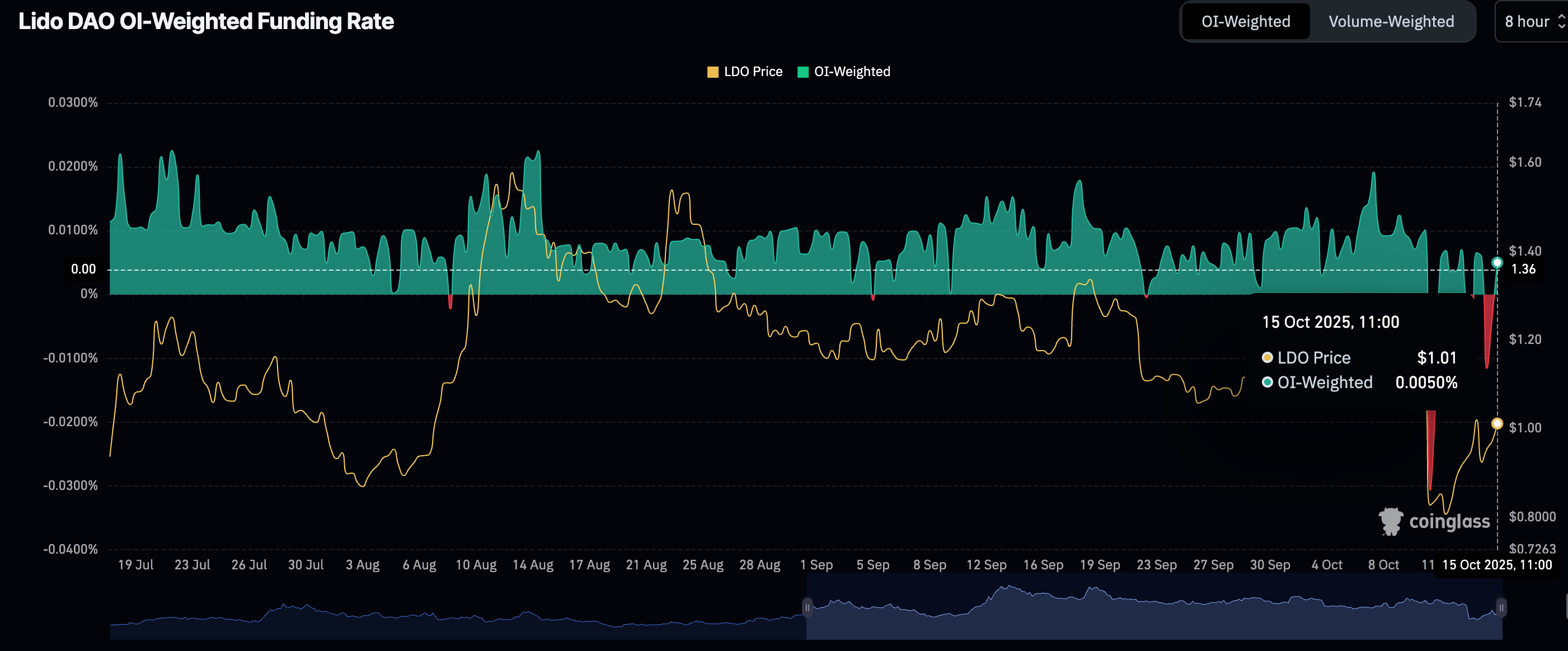Grab left range slider handle
The width and height of the screenshot is (1568, 651).
807,607
